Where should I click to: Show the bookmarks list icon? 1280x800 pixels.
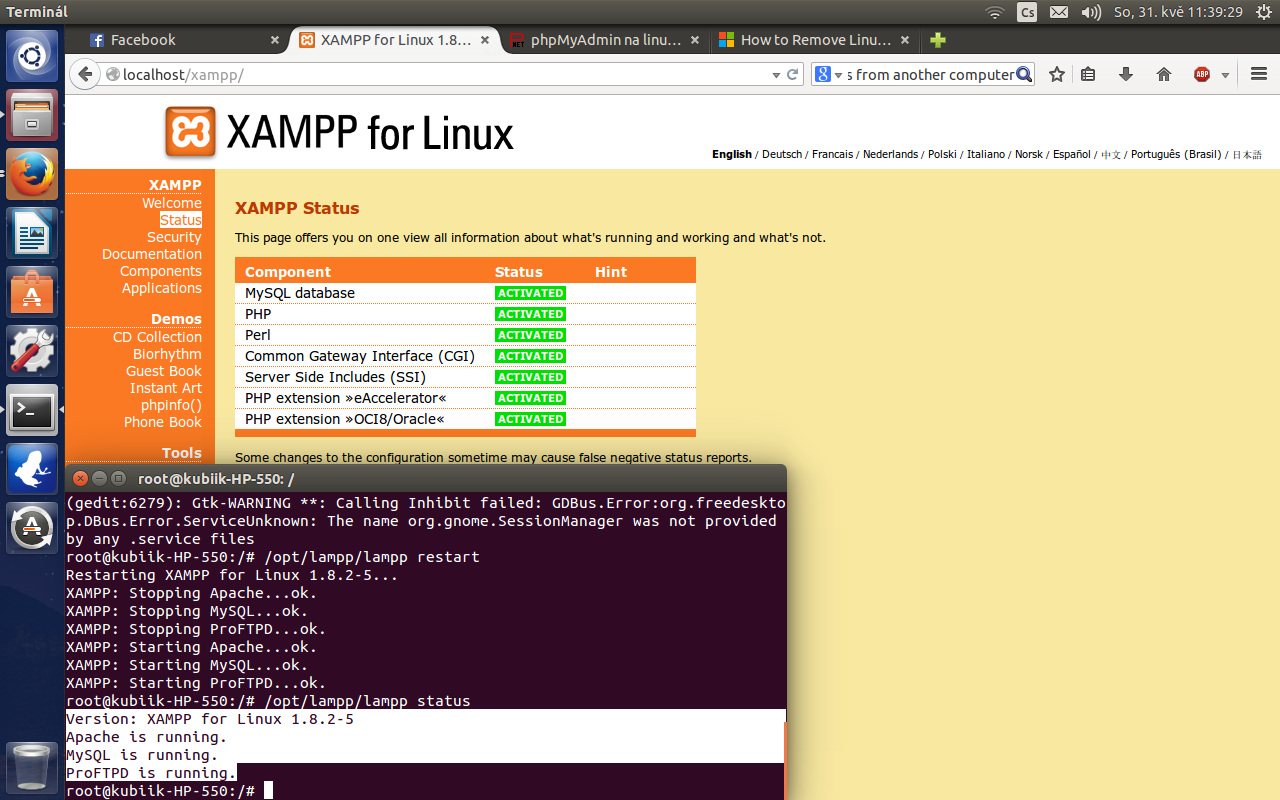pos(1089,75)
